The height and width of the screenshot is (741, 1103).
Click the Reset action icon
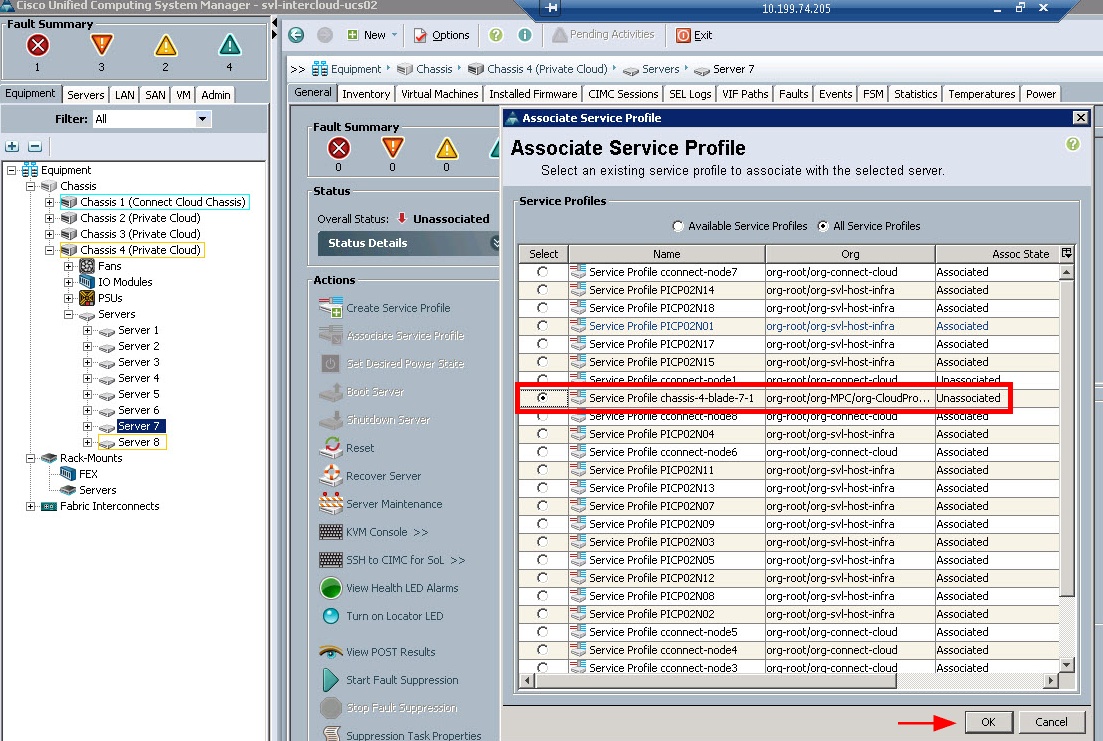click(x=331, y=447)
